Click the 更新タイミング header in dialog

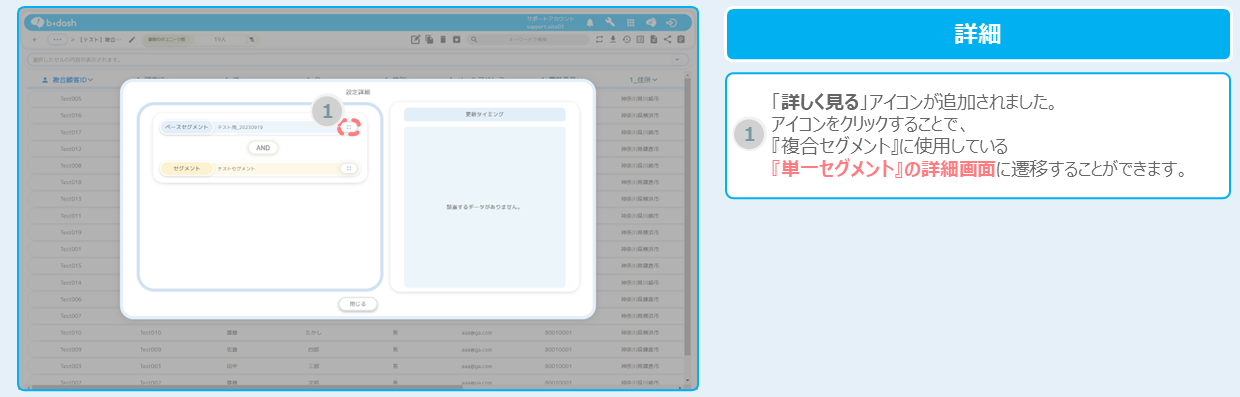(485, 114)
